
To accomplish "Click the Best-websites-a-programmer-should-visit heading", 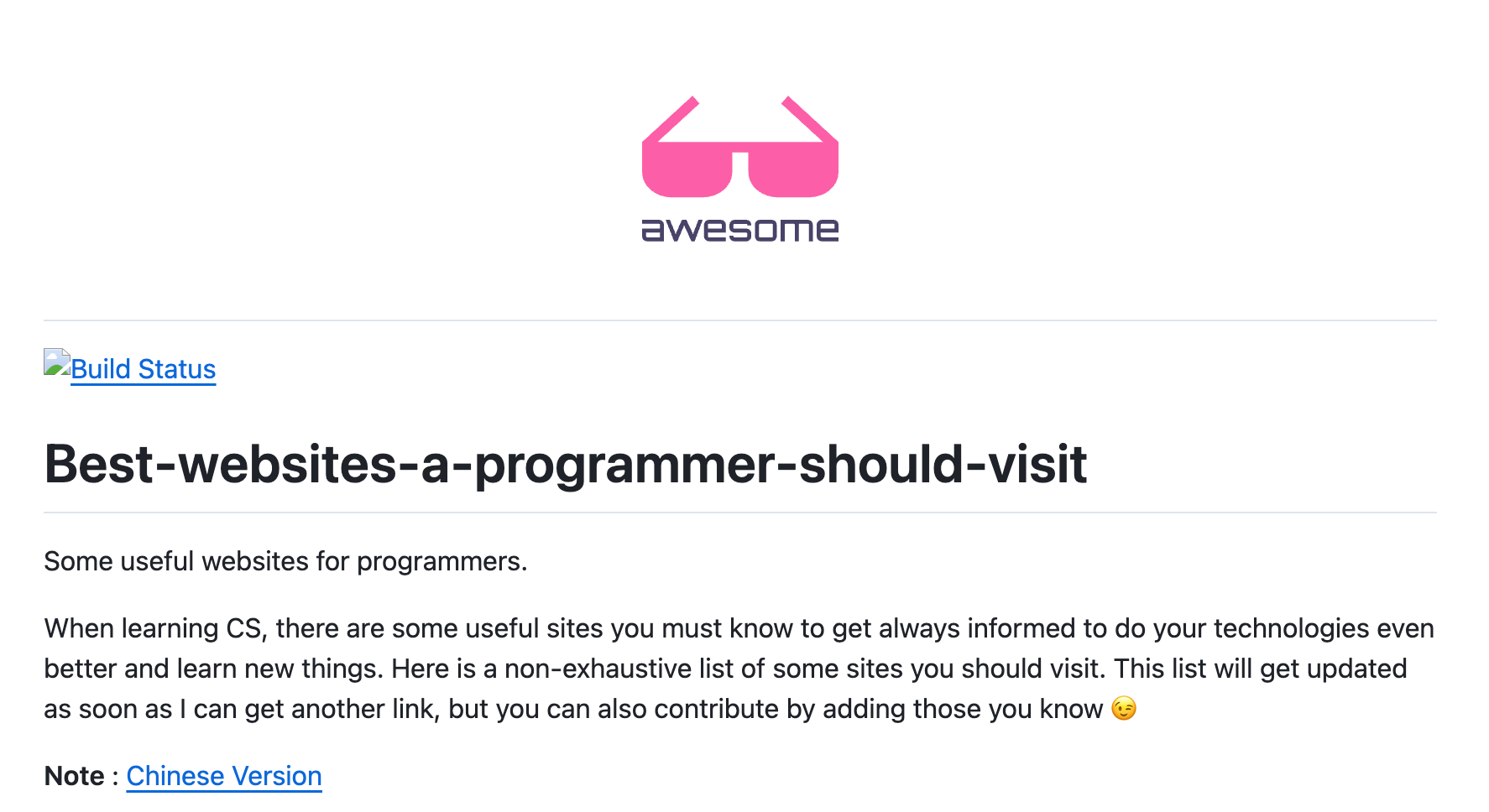I will 566,464.
